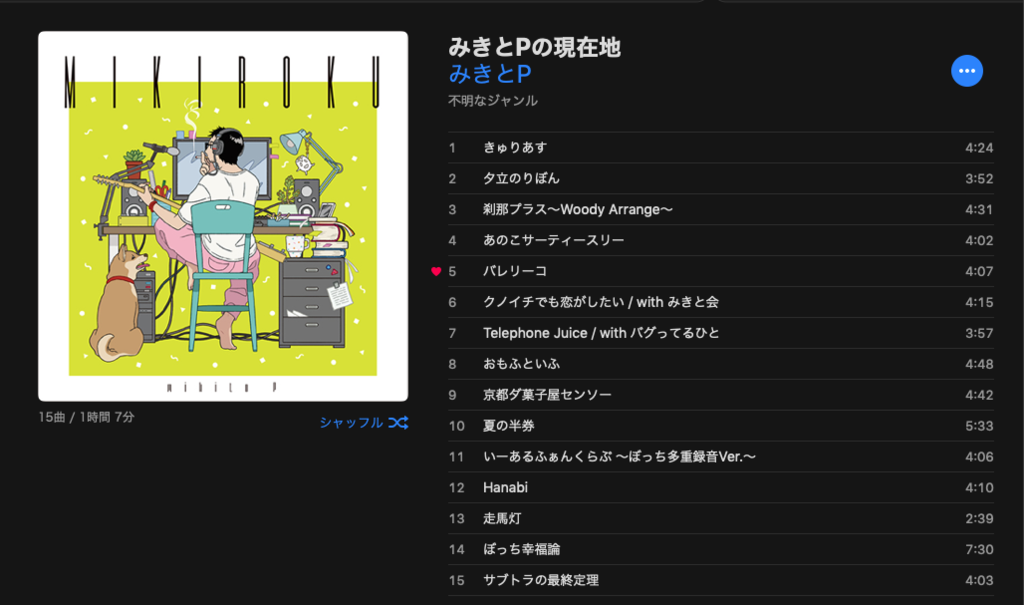Select track 3 刹那プラス〜Woody Arrange〜
The image size is (1024, 605).
click(721, 210)
